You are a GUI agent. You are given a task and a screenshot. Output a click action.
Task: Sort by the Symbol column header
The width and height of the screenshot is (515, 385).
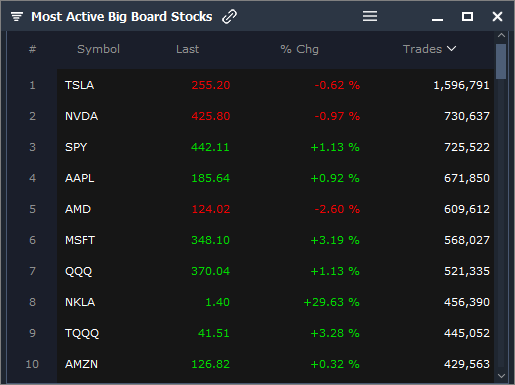pos(98,49)
